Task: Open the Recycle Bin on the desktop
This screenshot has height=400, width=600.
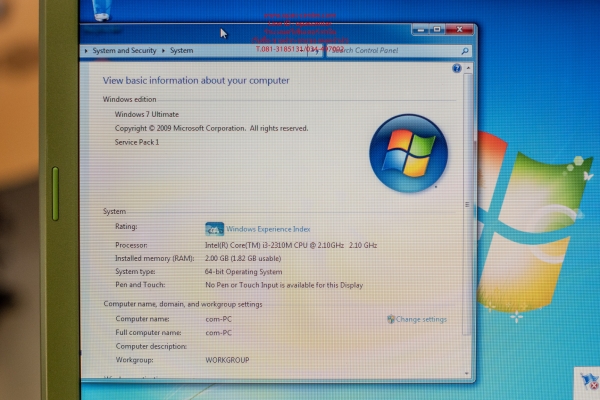Action: click(102, 10)
